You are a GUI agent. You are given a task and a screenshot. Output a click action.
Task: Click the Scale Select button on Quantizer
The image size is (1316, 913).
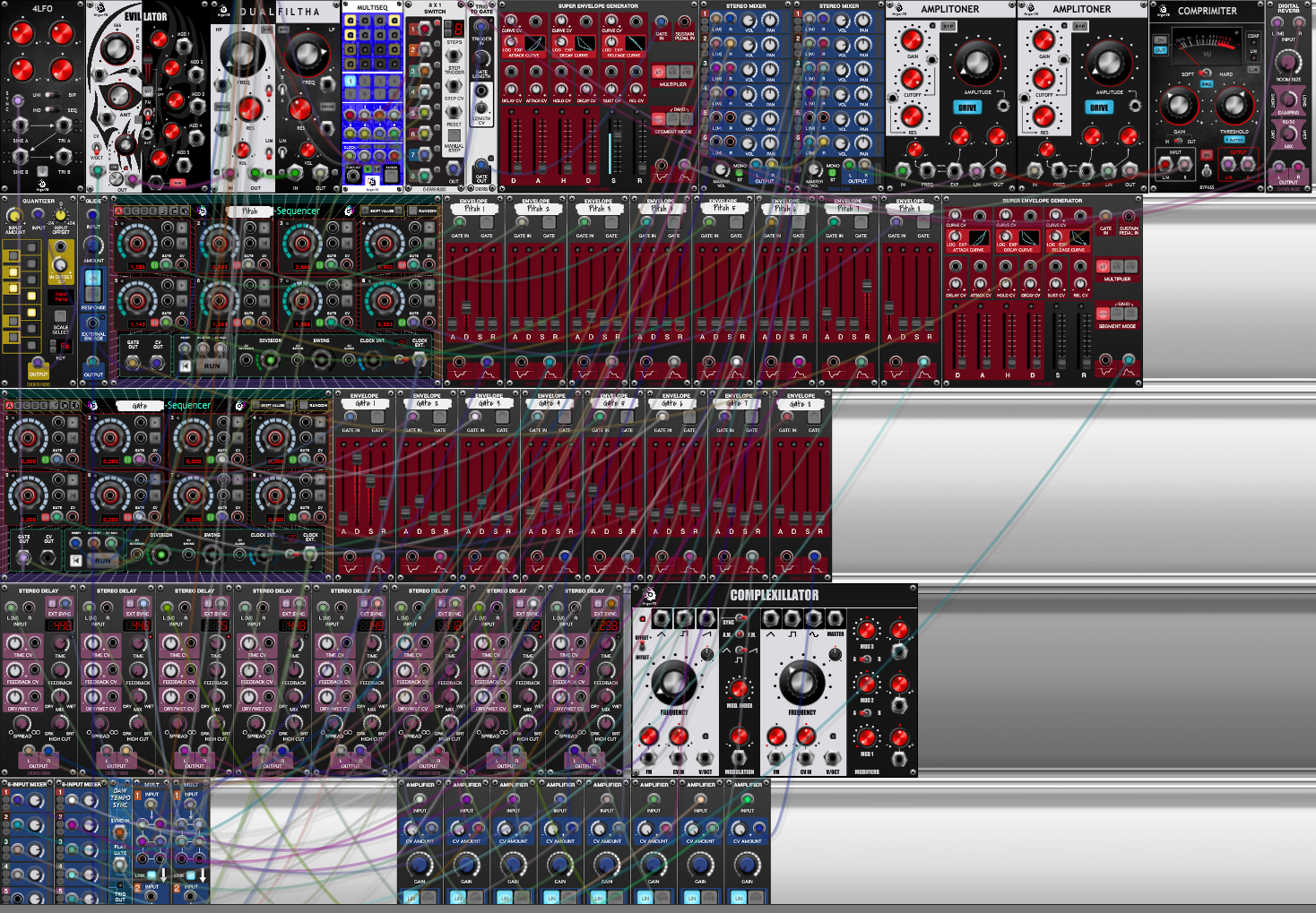click(x=60, y=316)
